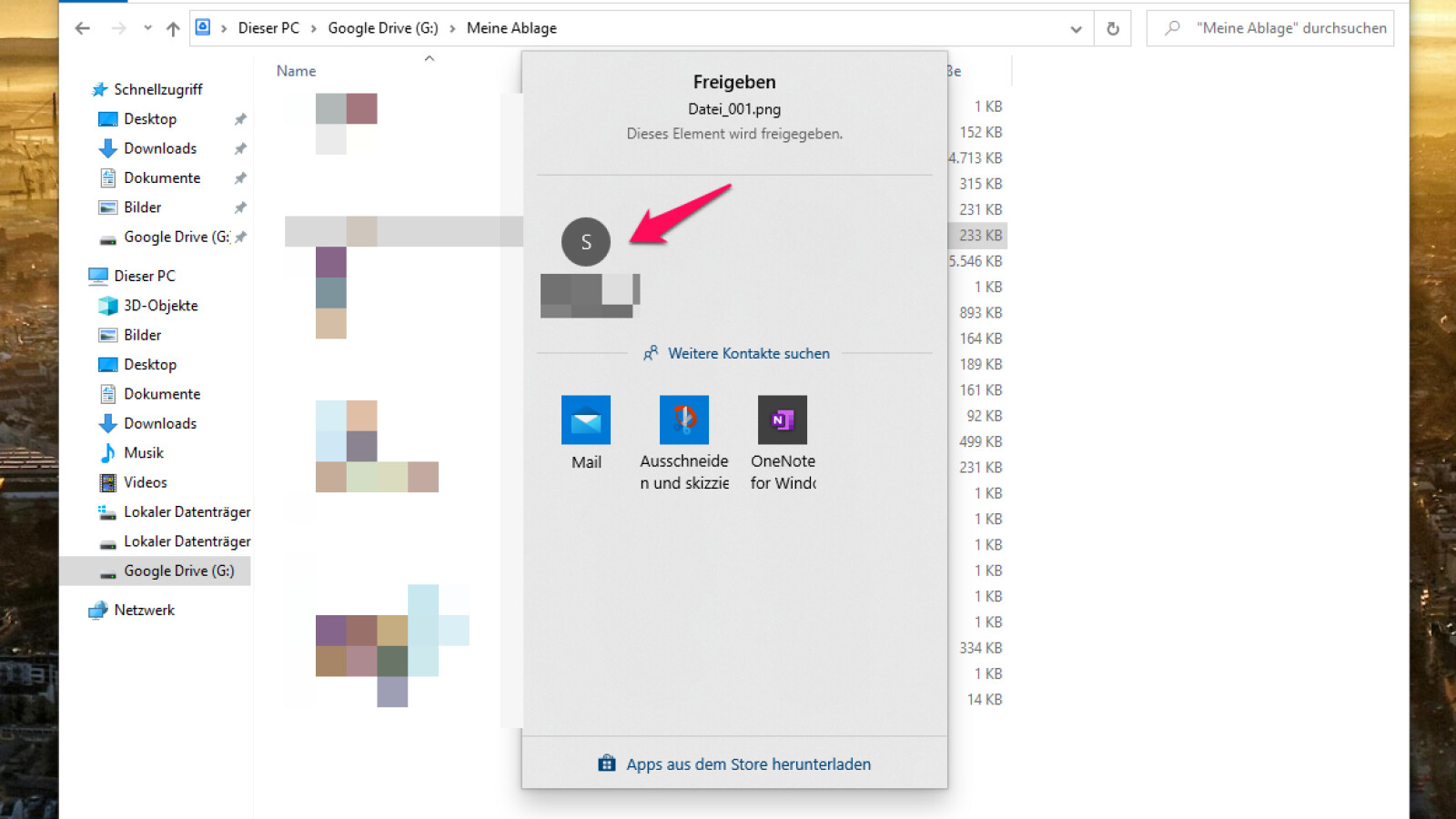Image resolution: width=1456 pixels, height=819 pixels.
Task: Select Netzwerk in the navigation pane
Action: click(144, 611)
